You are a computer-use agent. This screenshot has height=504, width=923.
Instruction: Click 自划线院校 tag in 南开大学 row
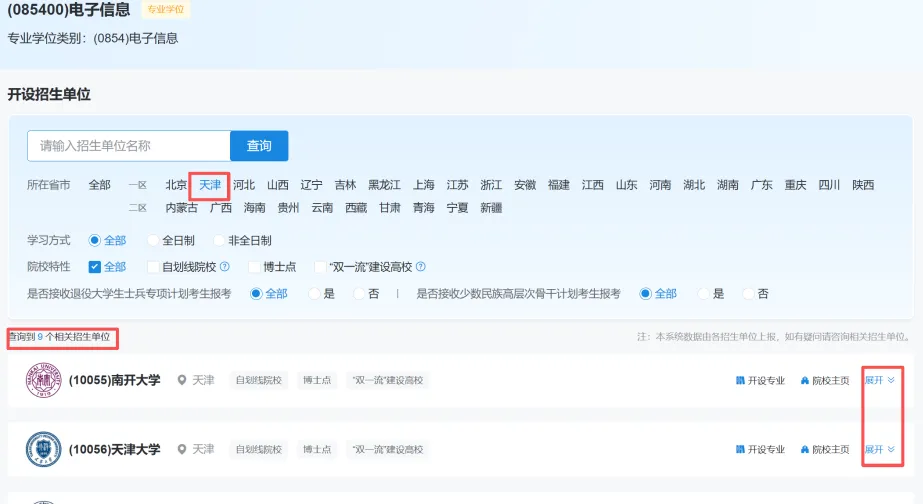tap(258, 380)
